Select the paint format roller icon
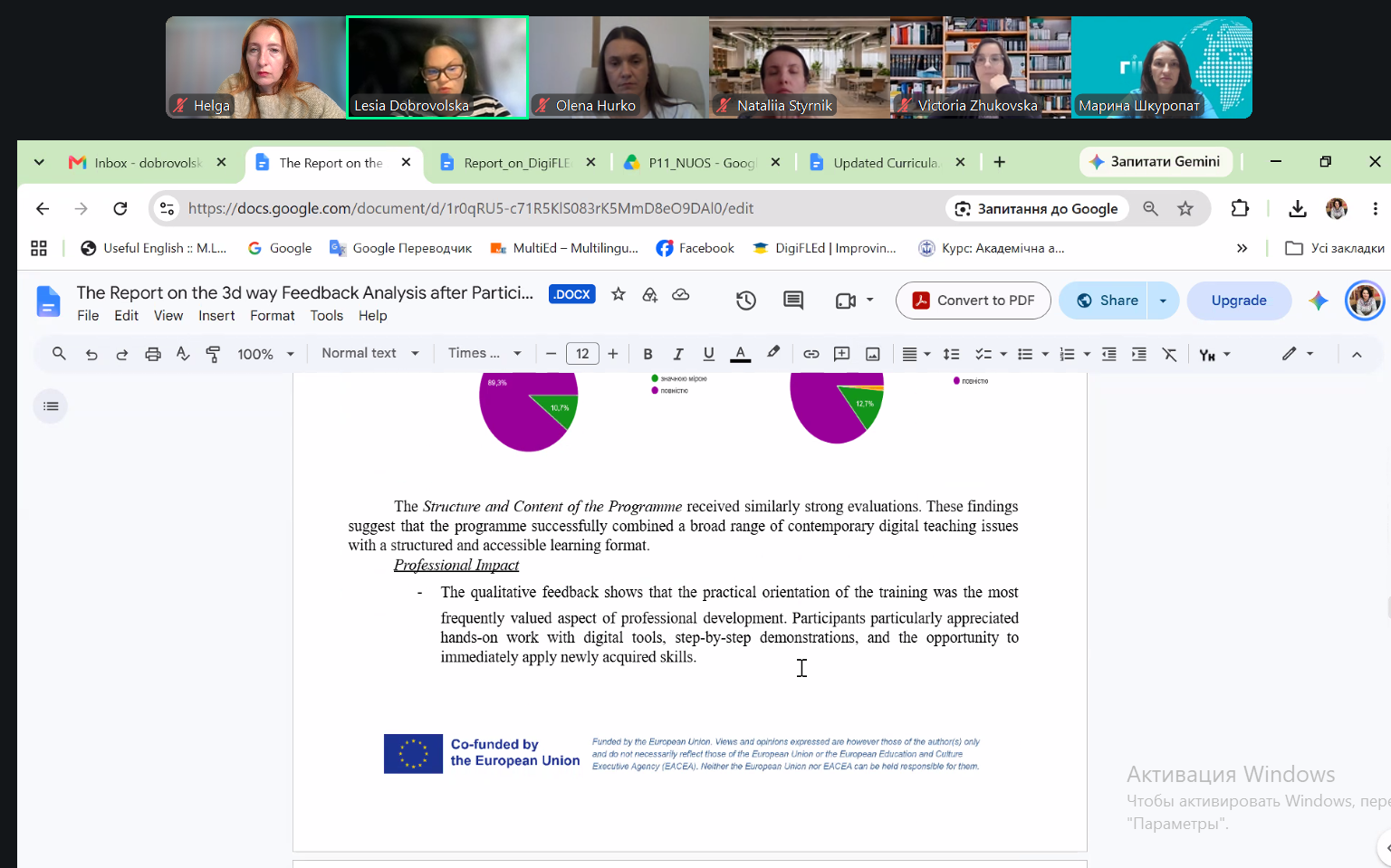 tap(213, 354)
